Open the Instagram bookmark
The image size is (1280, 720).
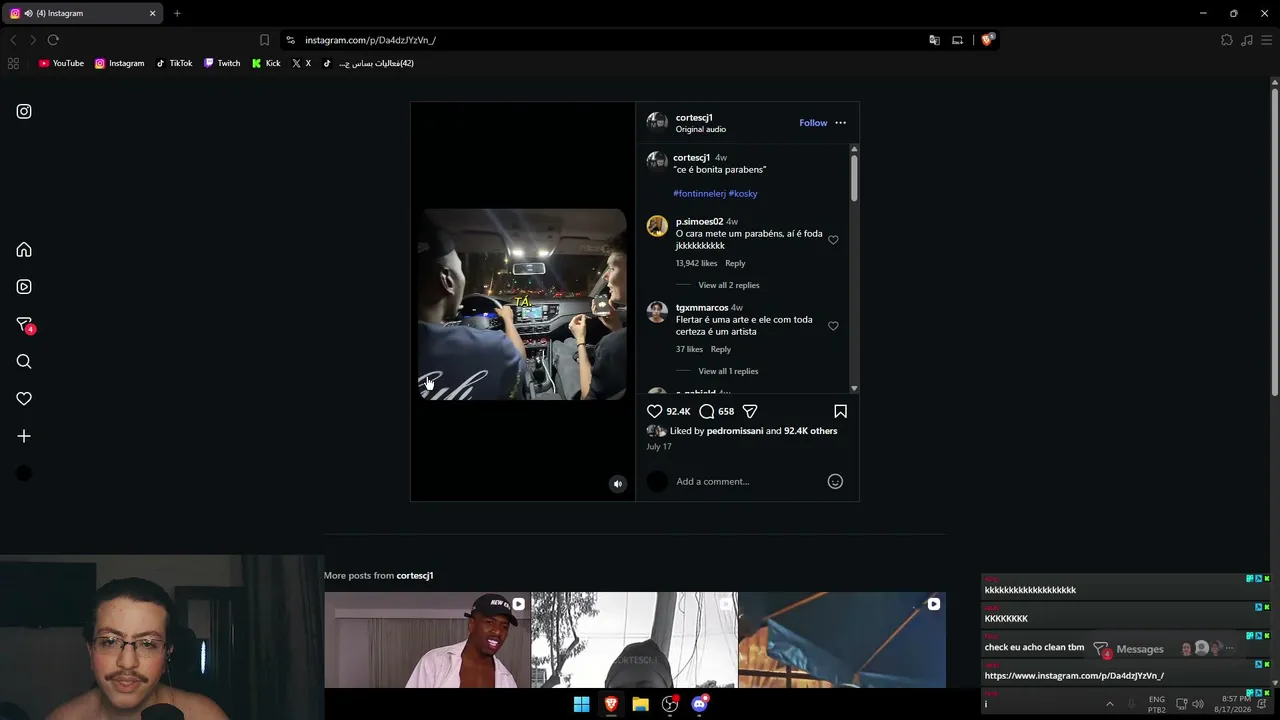(119, 63)
